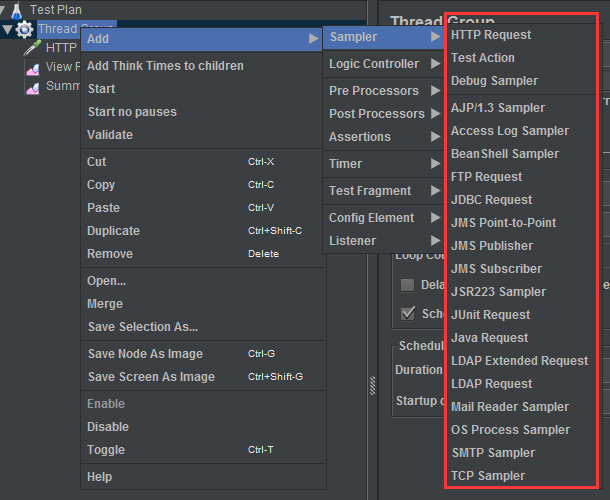
Task: Choose Save Node As Image
Action: (145, 354)
